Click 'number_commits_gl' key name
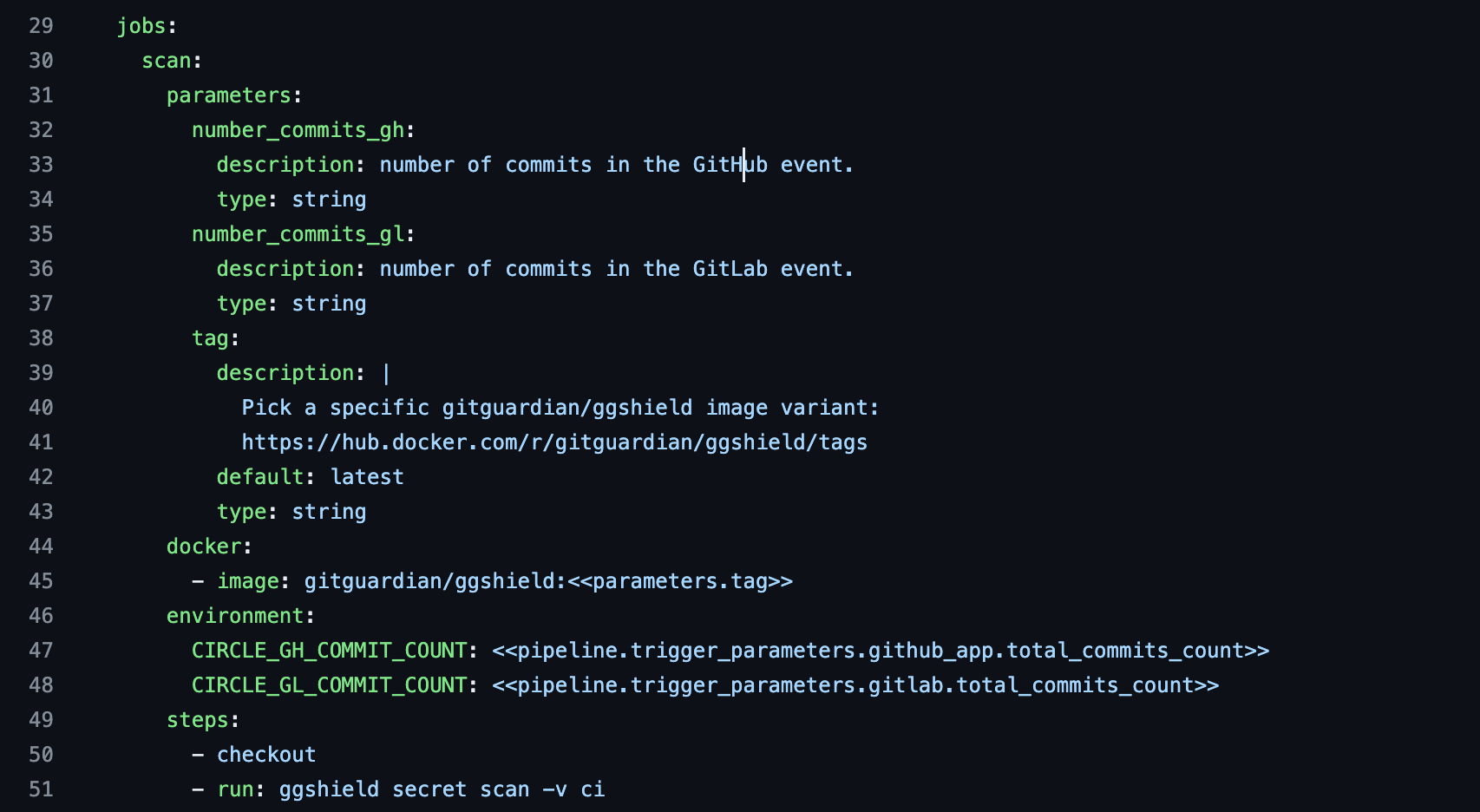The height and width of the screenshot is (812, 1480). 298,234
